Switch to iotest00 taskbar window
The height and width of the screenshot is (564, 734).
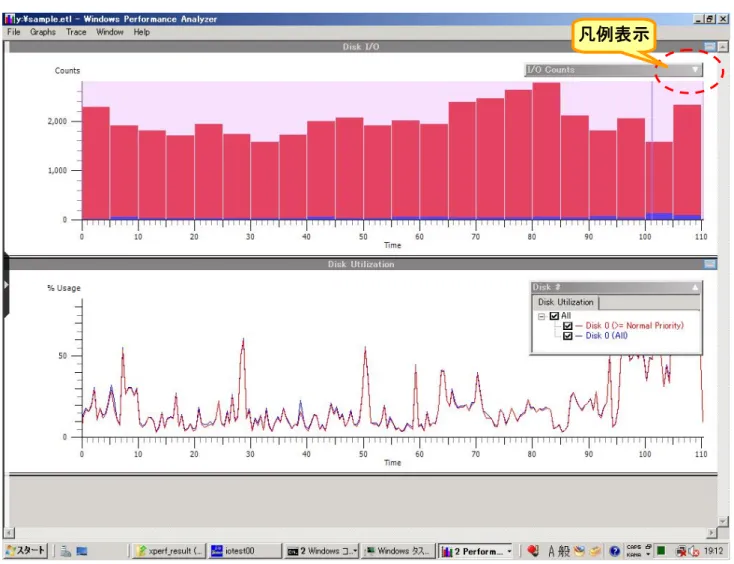(245, 551)
